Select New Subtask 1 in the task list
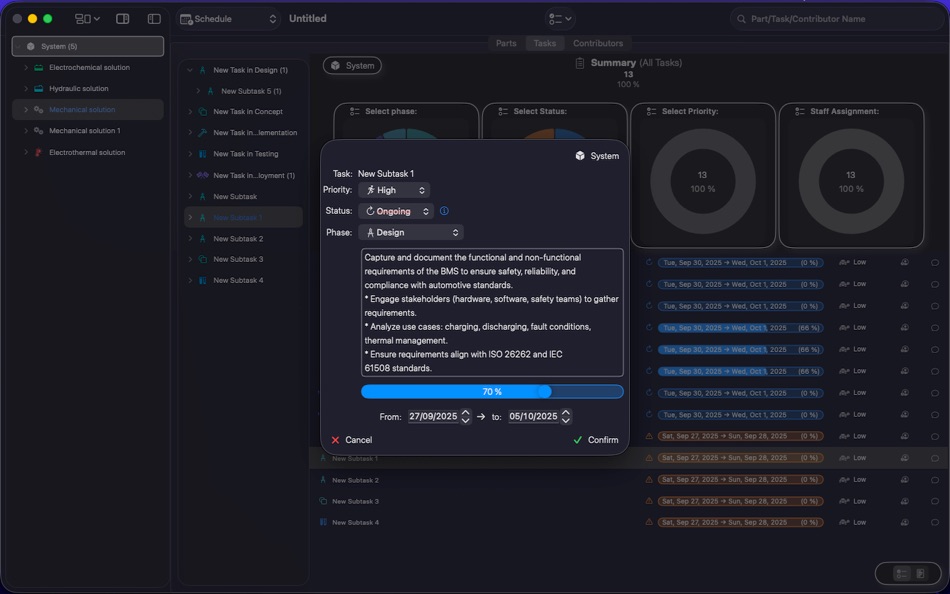The height and width of the screenshot is (594, 950). point(243,218)
